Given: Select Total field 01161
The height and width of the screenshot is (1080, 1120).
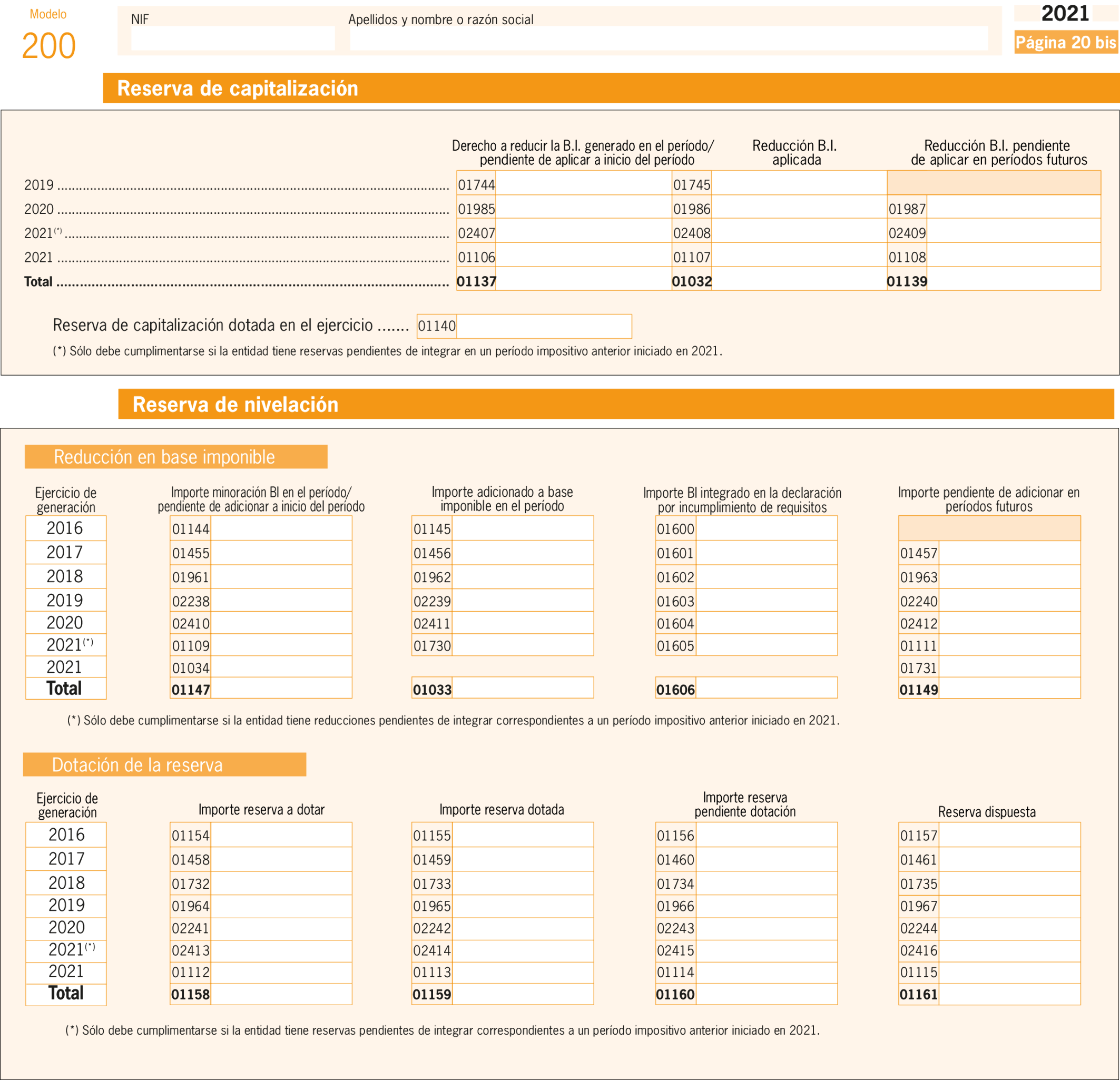Looking at the screenshot, I should (x=1010, y=994).
